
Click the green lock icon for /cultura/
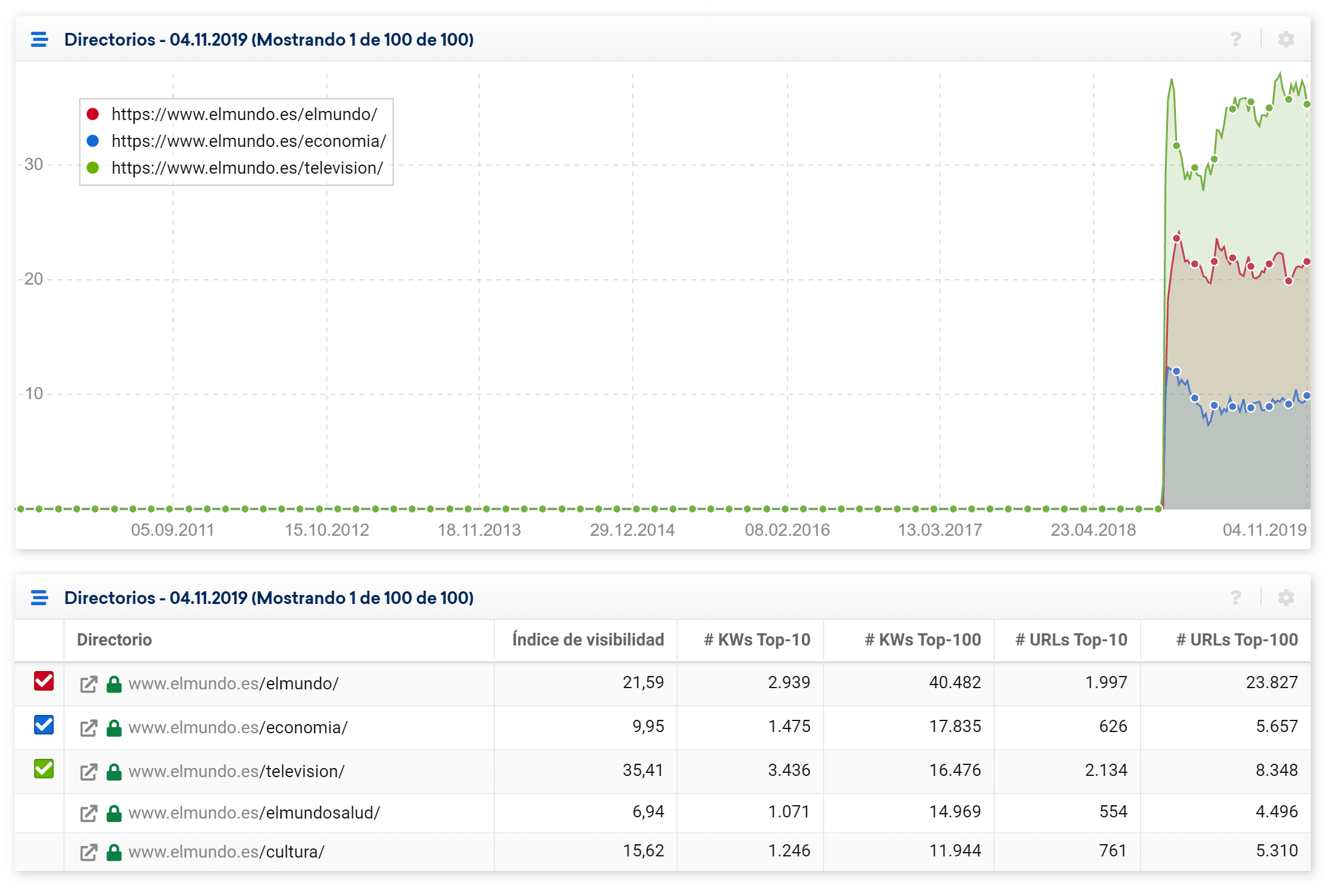pos(114,852)
